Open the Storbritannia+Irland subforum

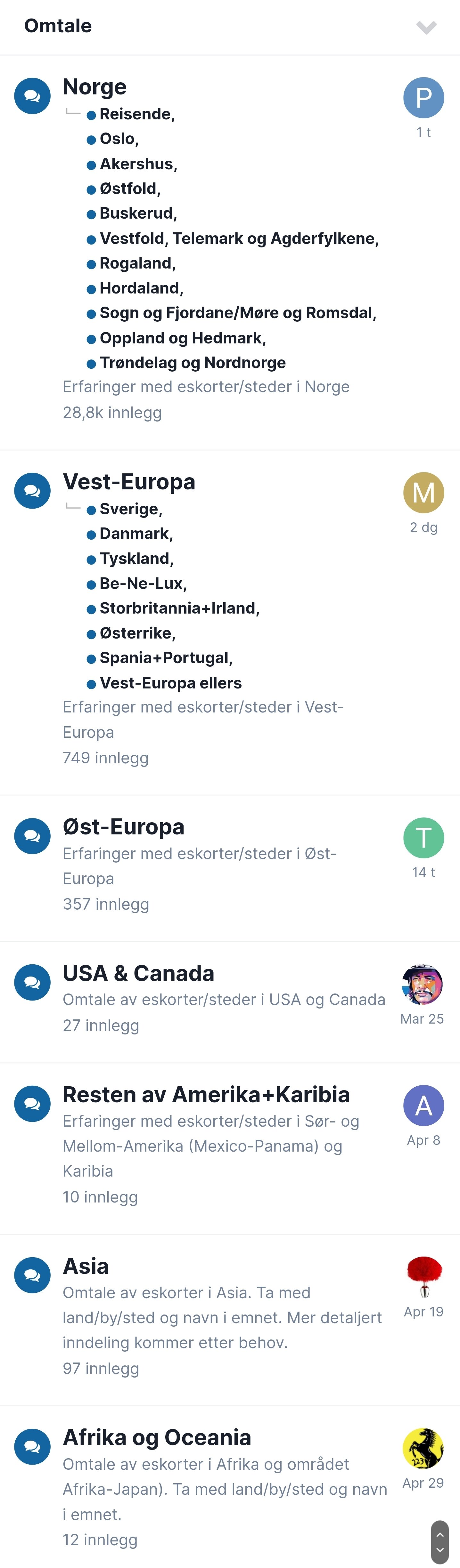tap(179, 608)
